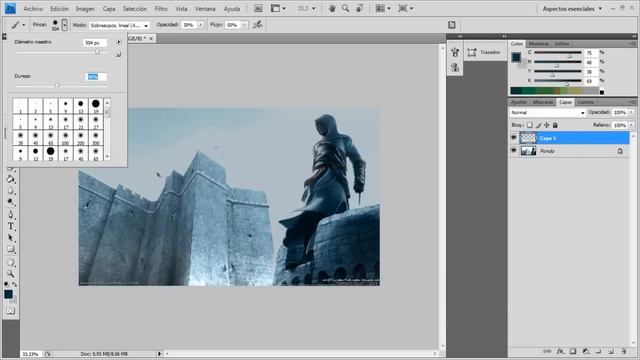Hide the Fondo layer
The height and width of the screenshot is (360, 640).
[x=514, y=151]
